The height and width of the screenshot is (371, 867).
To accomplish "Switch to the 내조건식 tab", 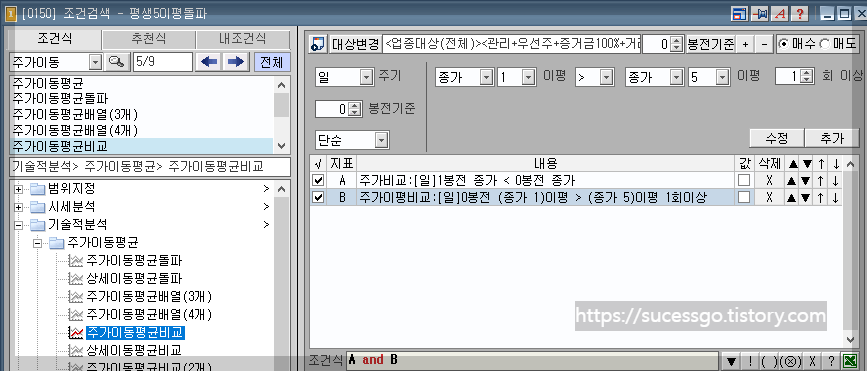I will point(242,40).
